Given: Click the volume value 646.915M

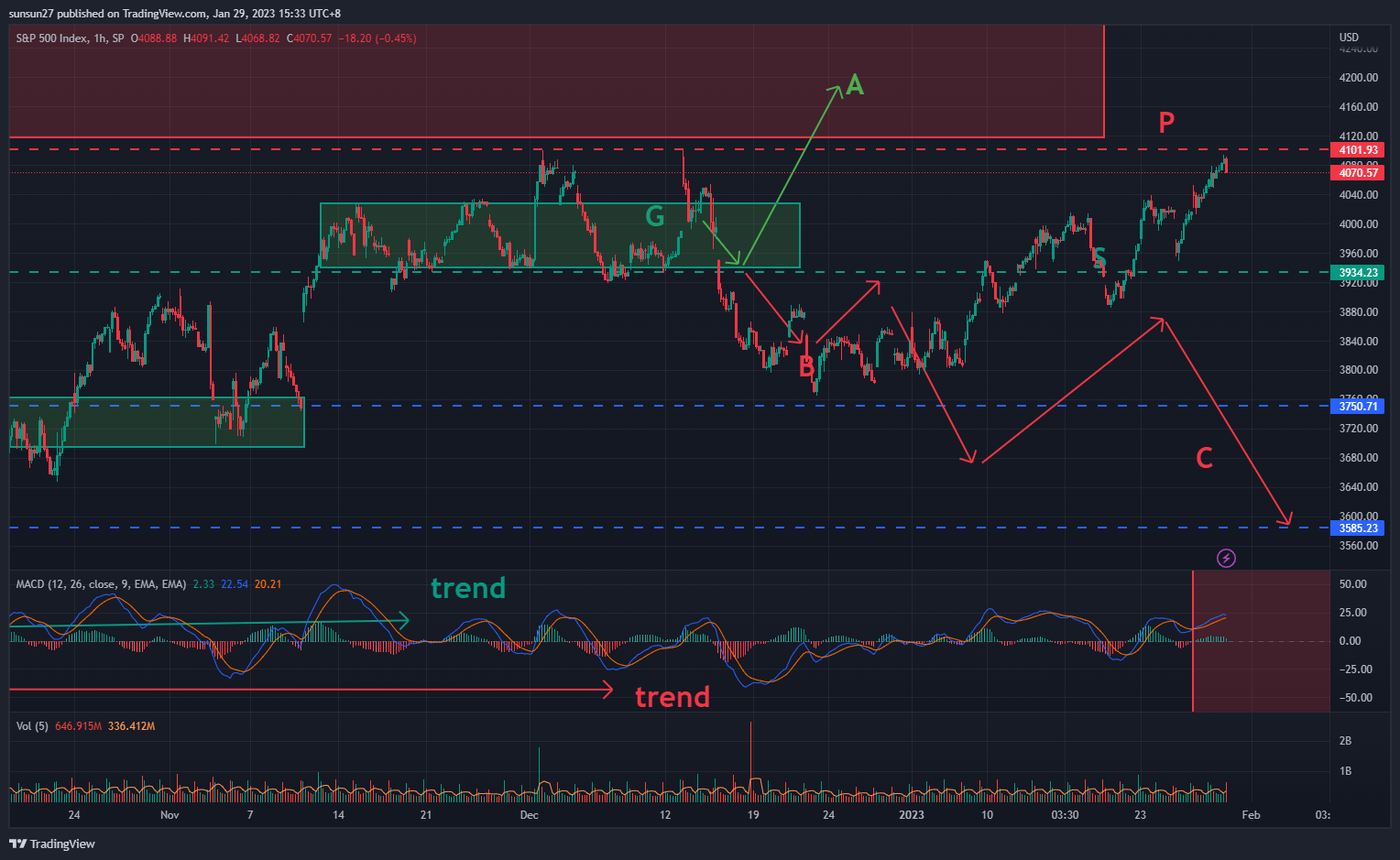Looking at the screenshot, I should (79, 726).
